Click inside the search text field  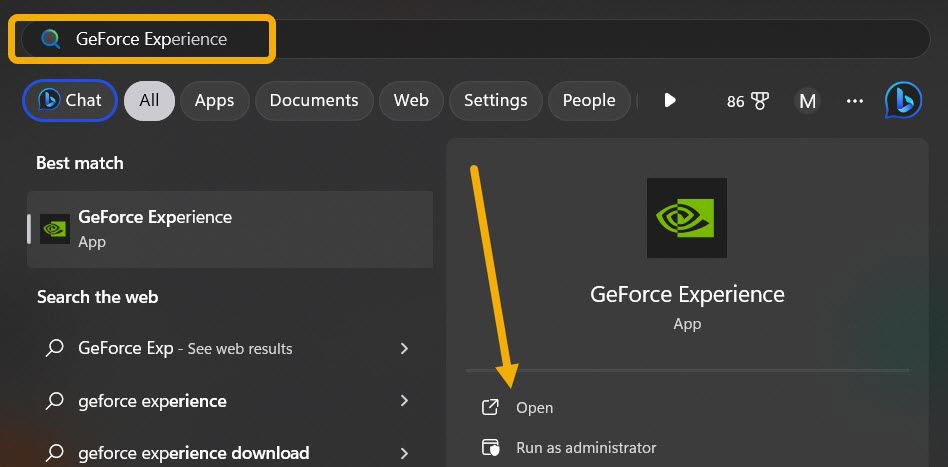500,39
